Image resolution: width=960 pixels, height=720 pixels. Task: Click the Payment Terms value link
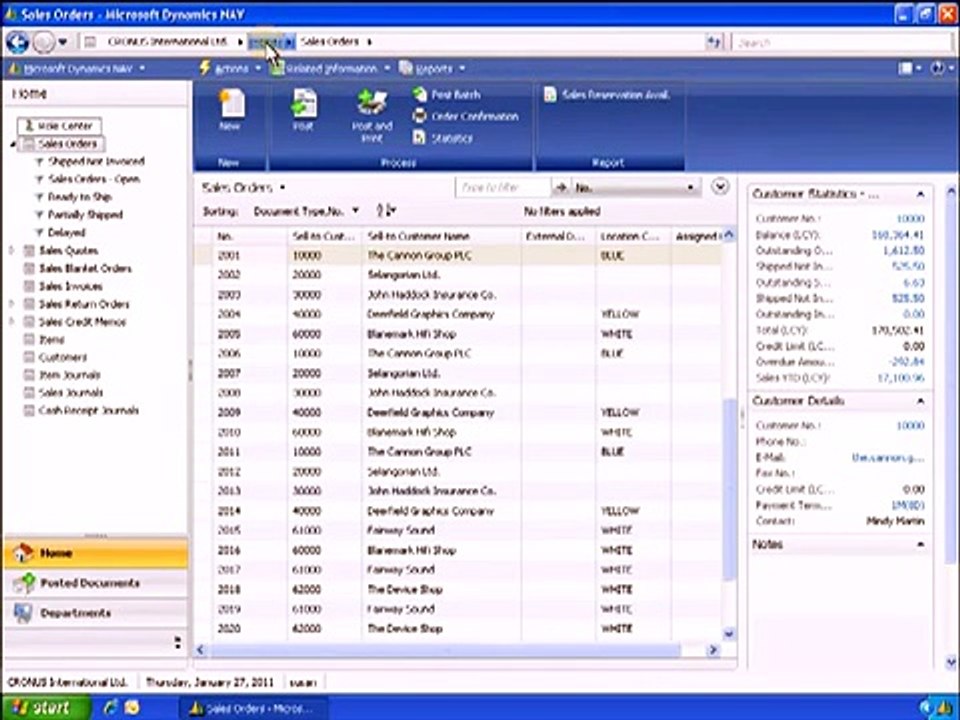click(907, 505)
